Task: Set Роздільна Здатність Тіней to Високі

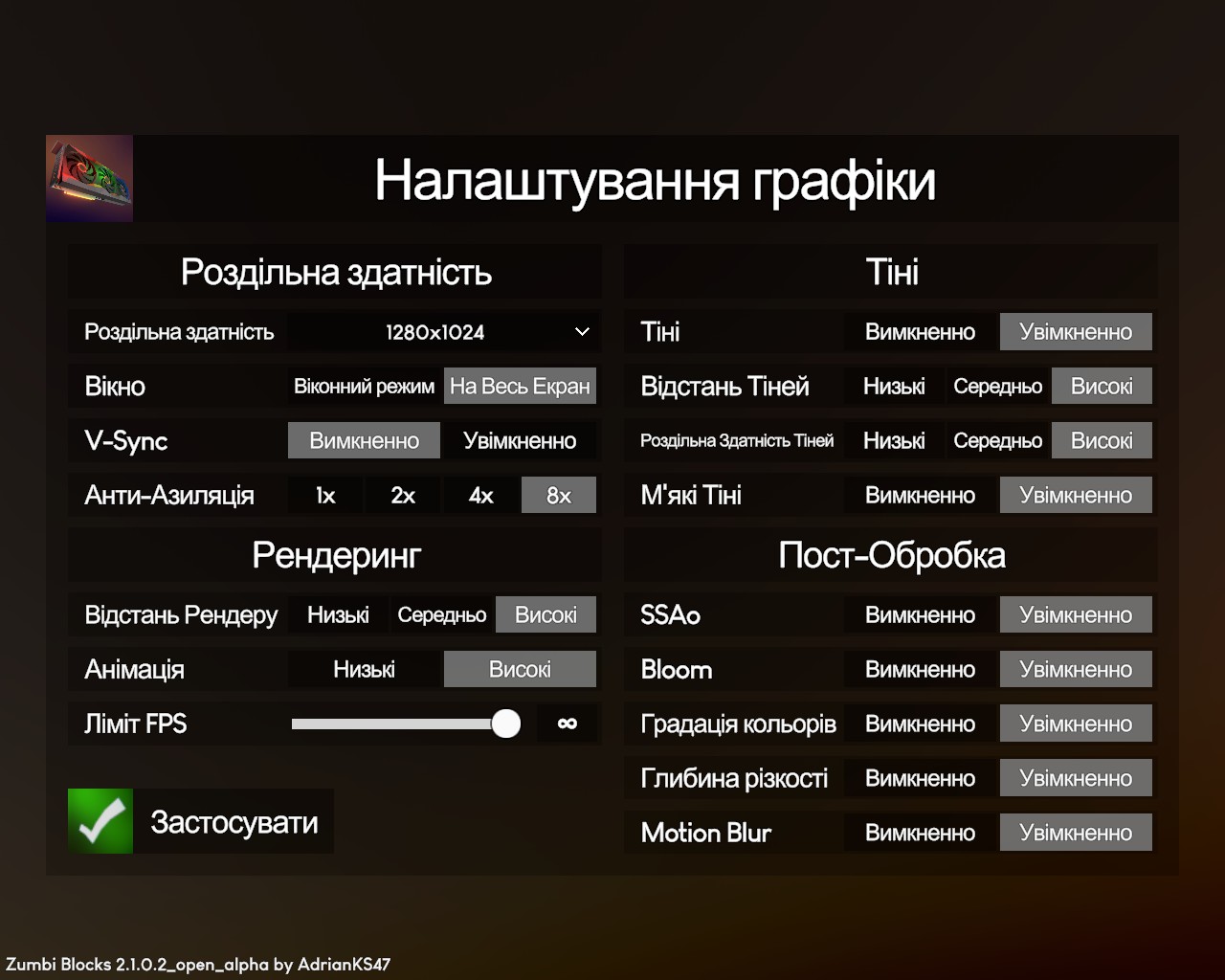Action: [x=1102, y=441]
